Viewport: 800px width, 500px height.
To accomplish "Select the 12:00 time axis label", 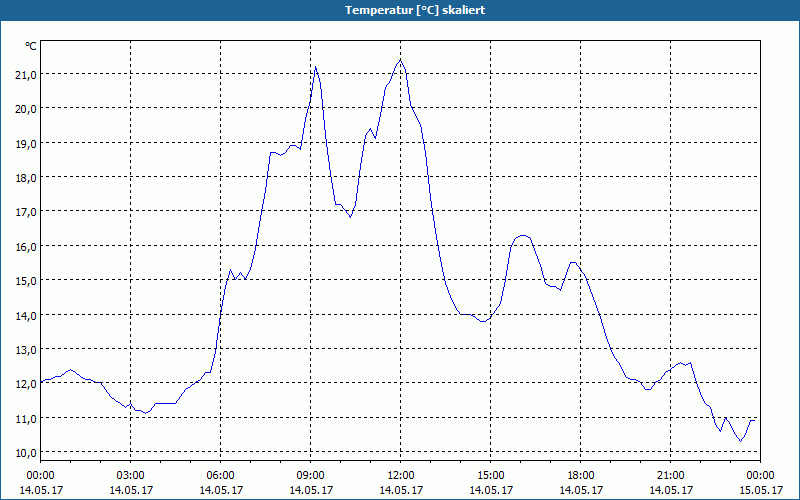I will click(x=401, y=476).
